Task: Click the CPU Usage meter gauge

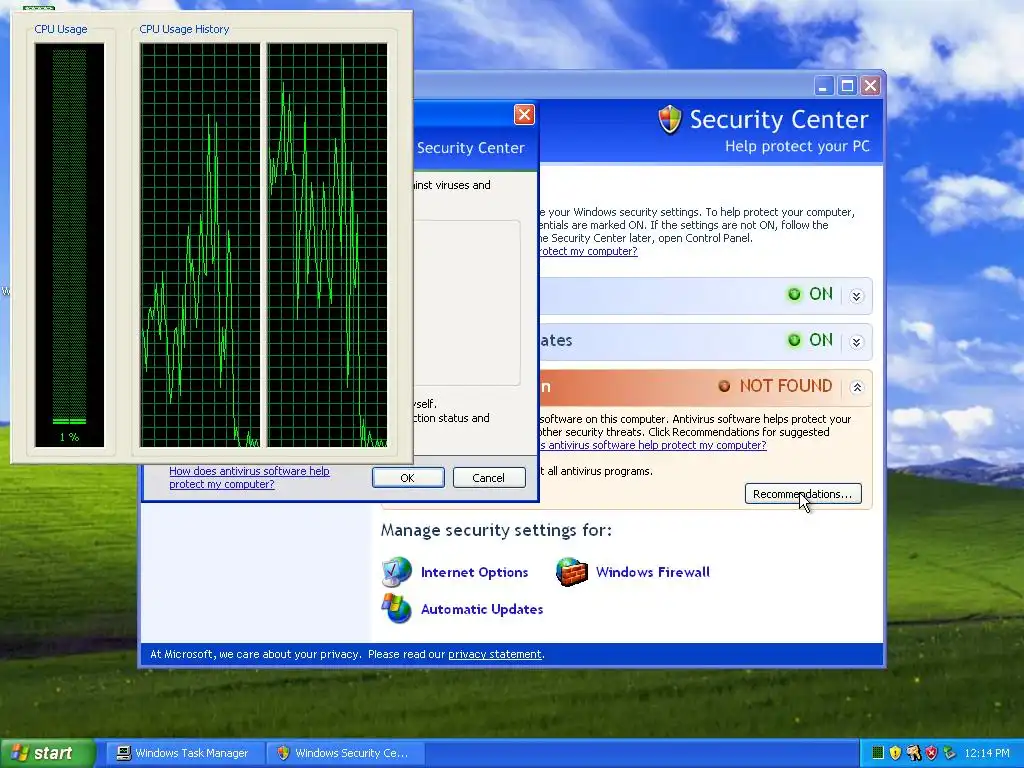Action: point(69,245)
